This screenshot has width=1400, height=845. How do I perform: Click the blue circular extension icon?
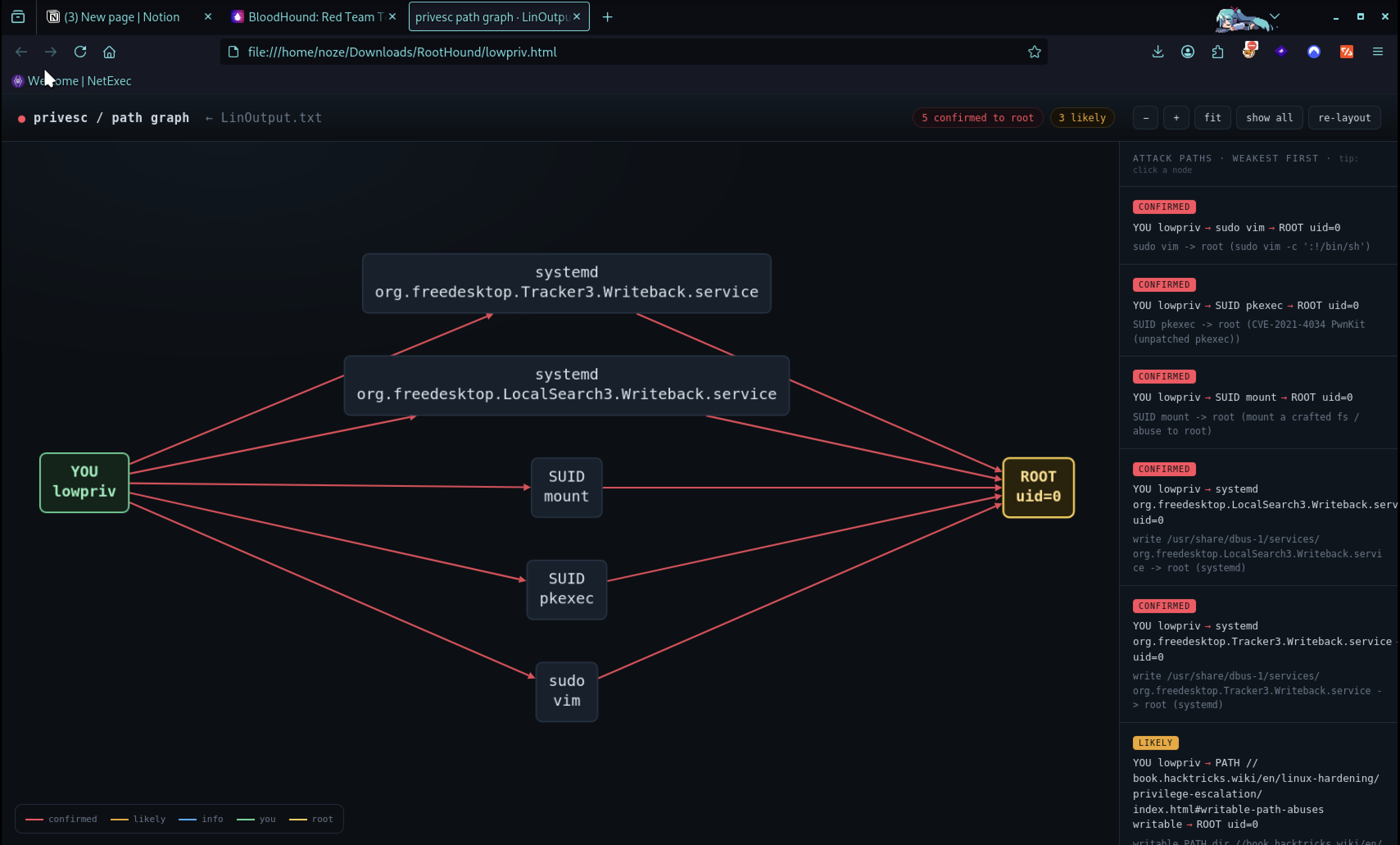click(1314, 52)
